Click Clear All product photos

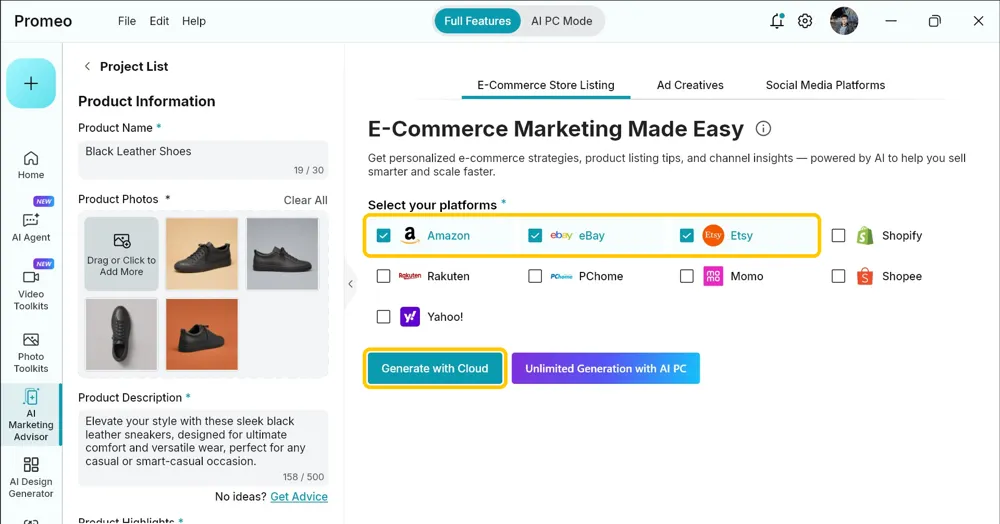click(x=305, y=200)
